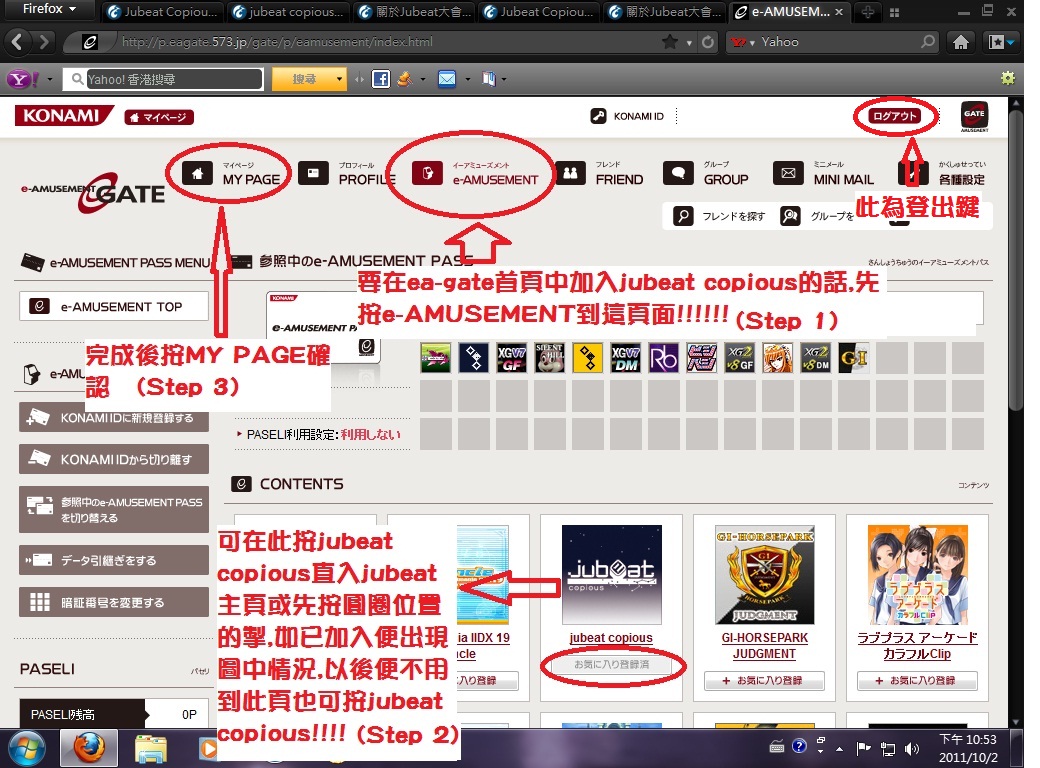Click the taskbar volume speaker icon
Viewport: 1040px width, 768px height.
(912, 749)
